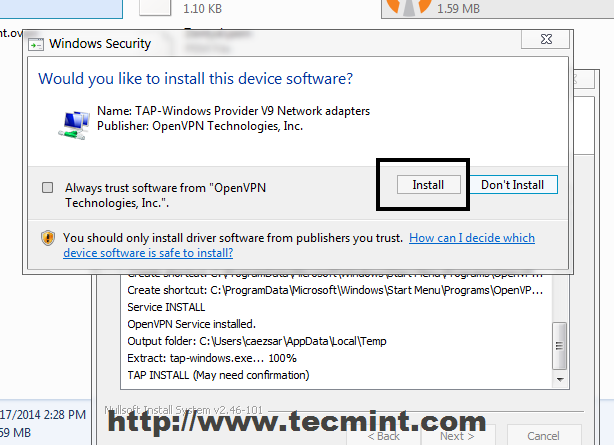This screenshot has height=445, width=614.
Task: Select 'Extract: tap-windows.exe... 100%' log line
Action: [212, 358]
